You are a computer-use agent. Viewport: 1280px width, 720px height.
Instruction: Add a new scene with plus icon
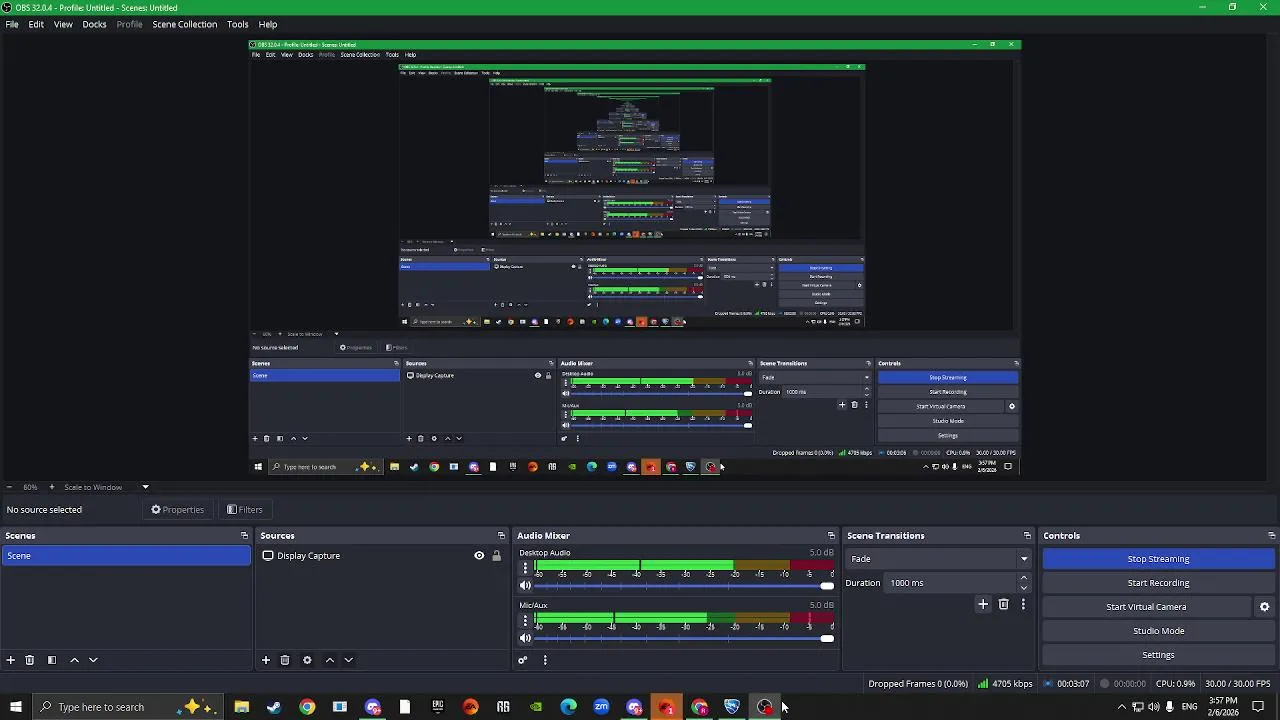coord(11,660)
